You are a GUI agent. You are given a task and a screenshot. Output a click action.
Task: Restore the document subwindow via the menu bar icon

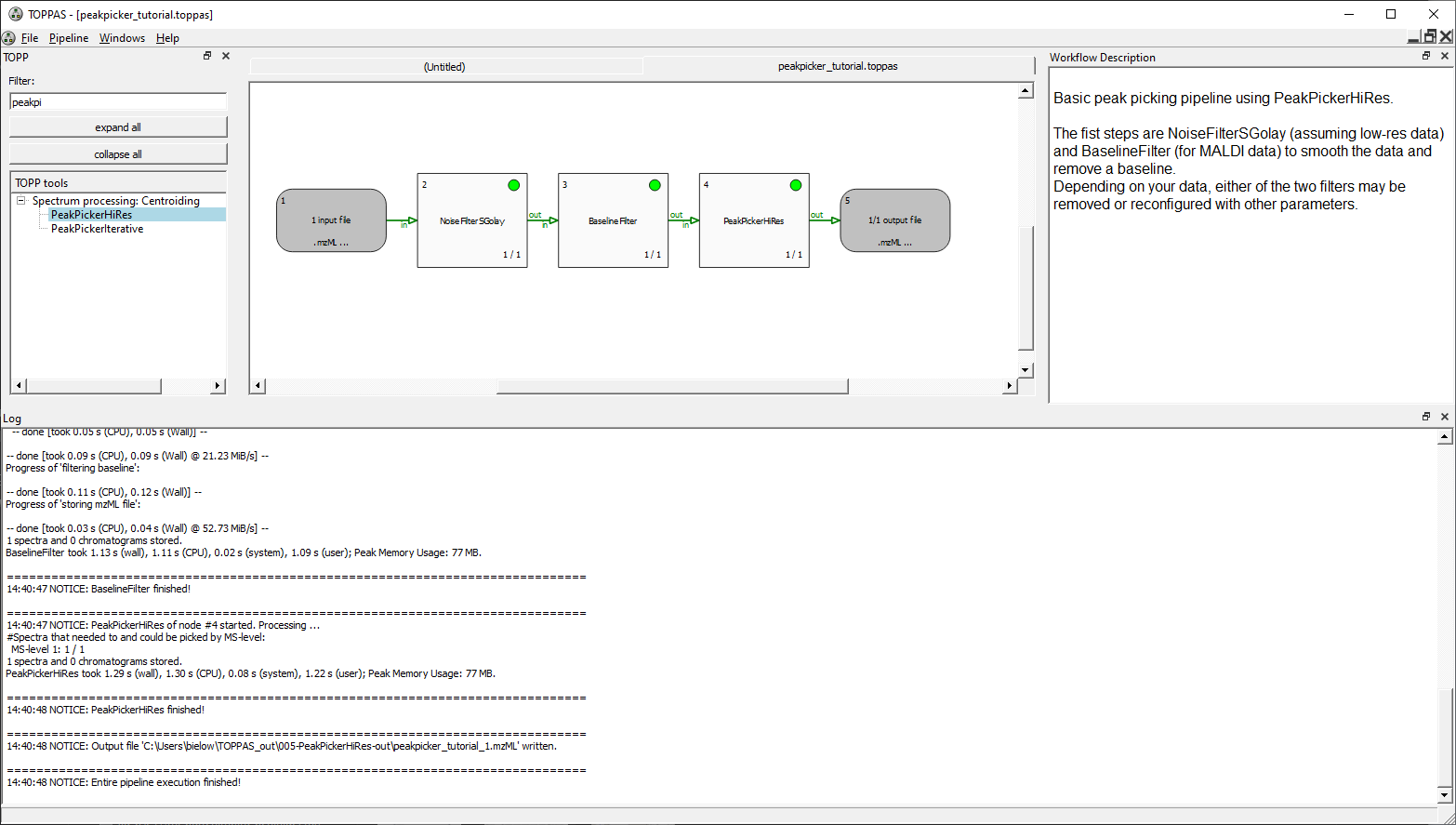click(1430, 37)
